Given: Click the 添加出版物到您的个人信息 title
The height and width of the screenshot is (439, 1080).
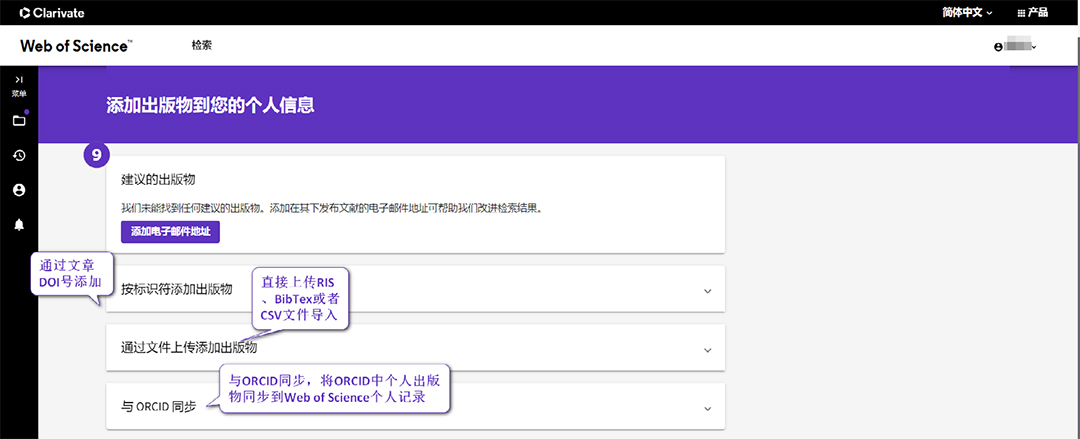Looking at the screenshot, I should tap(210, 105).
